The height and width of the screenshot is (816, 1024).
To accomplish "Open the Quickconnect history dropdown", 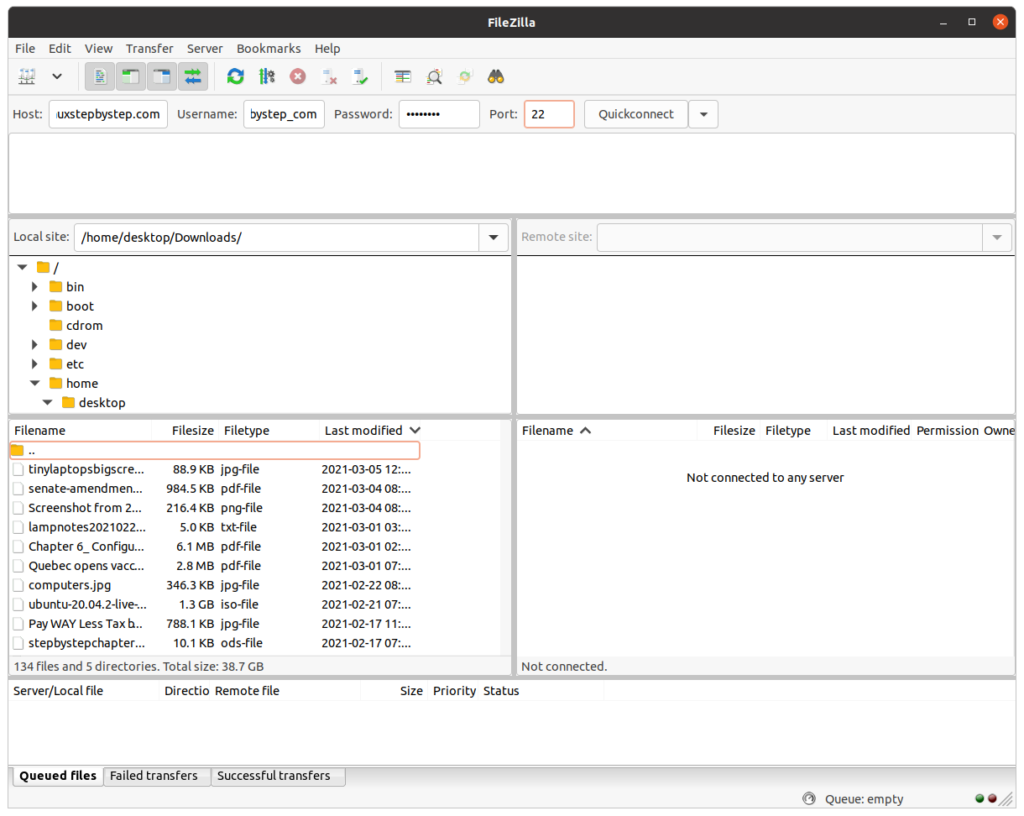I will pyautogui.click(x=703, y=114).
